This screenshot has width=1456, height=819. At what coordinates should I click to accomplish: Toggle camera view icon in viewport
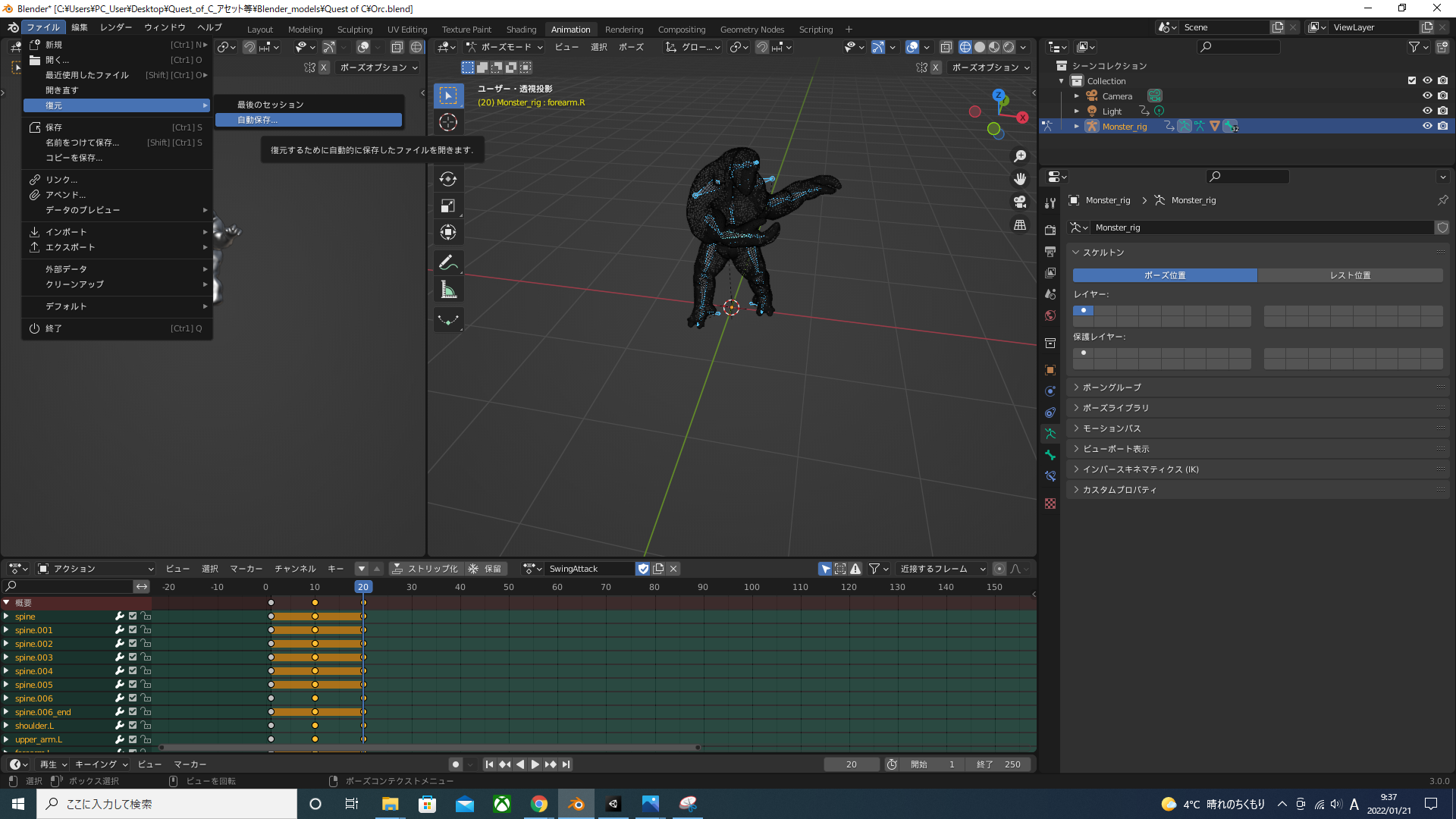coord(1020,202)
